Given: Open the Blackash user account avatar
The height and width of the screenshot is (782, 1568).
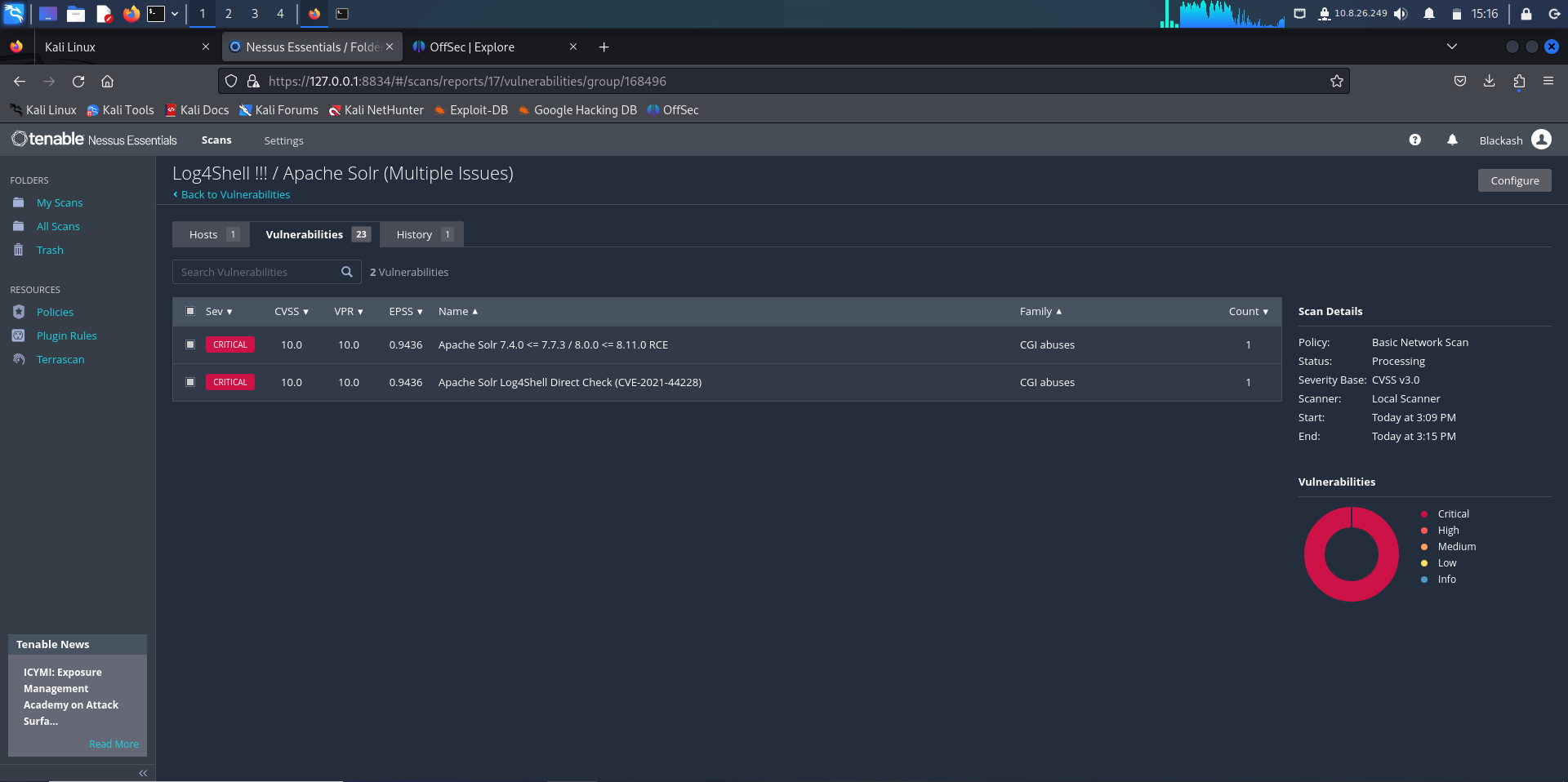Looking at the screenshot, I should click(1542, 140).
